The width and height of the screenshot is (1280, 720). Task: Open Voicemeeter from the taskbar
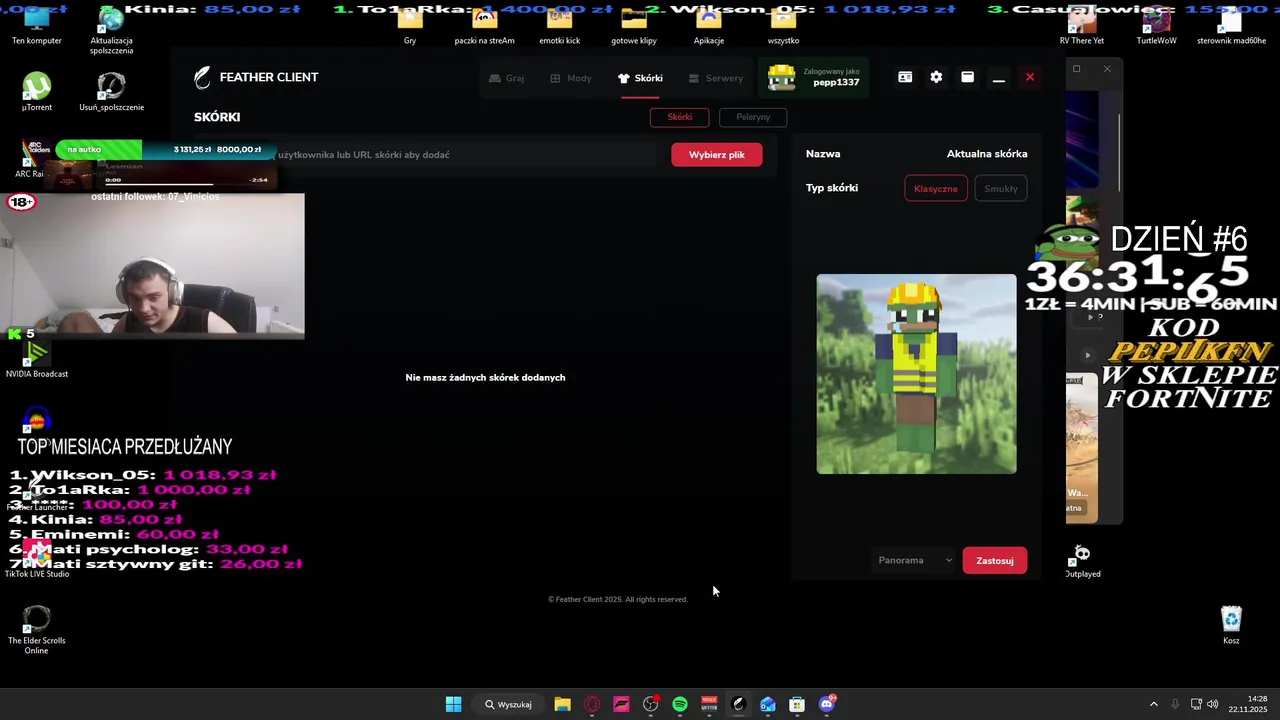coord(709,704)
